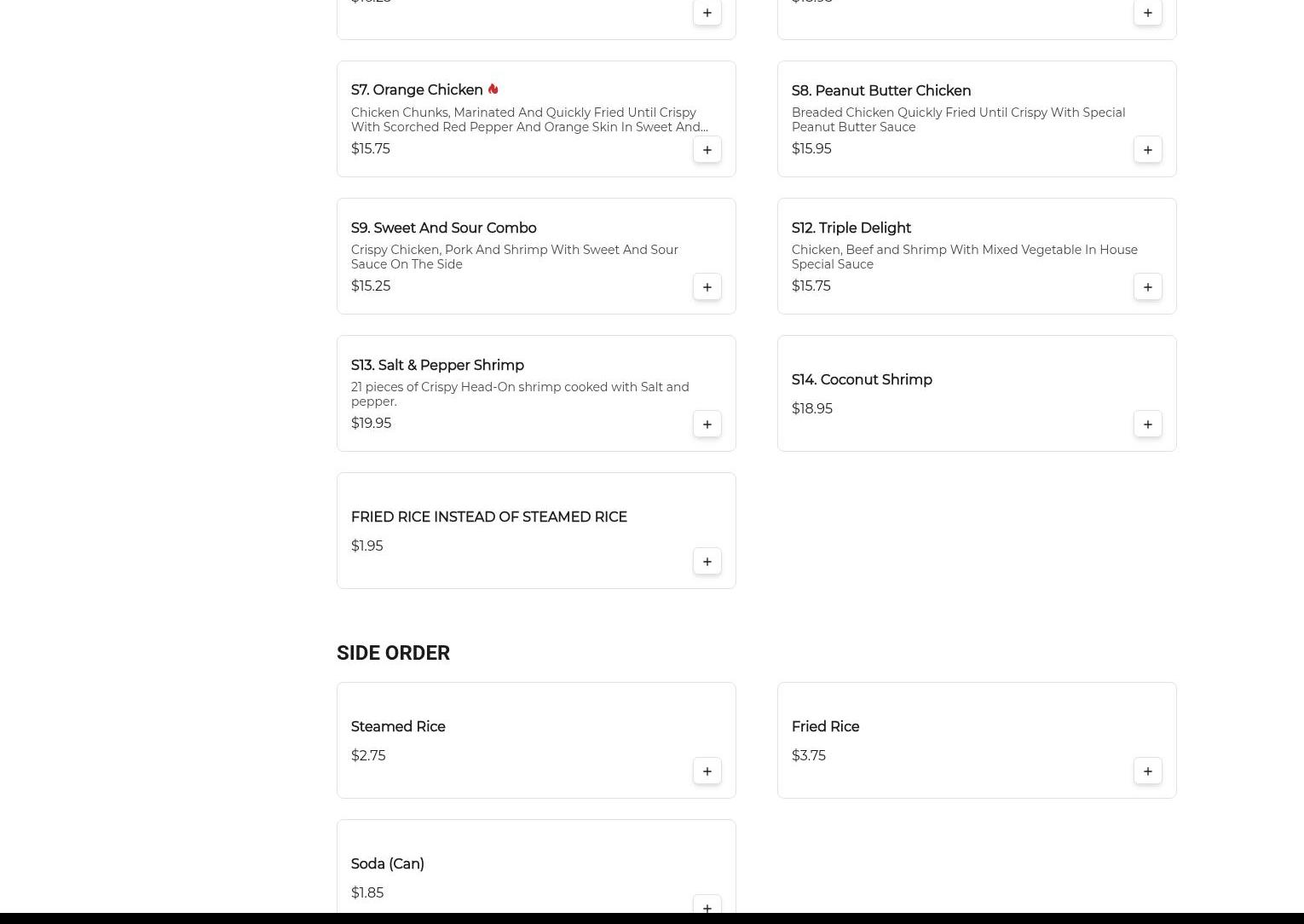Click the Fried Rice item name

coord(826,727)
